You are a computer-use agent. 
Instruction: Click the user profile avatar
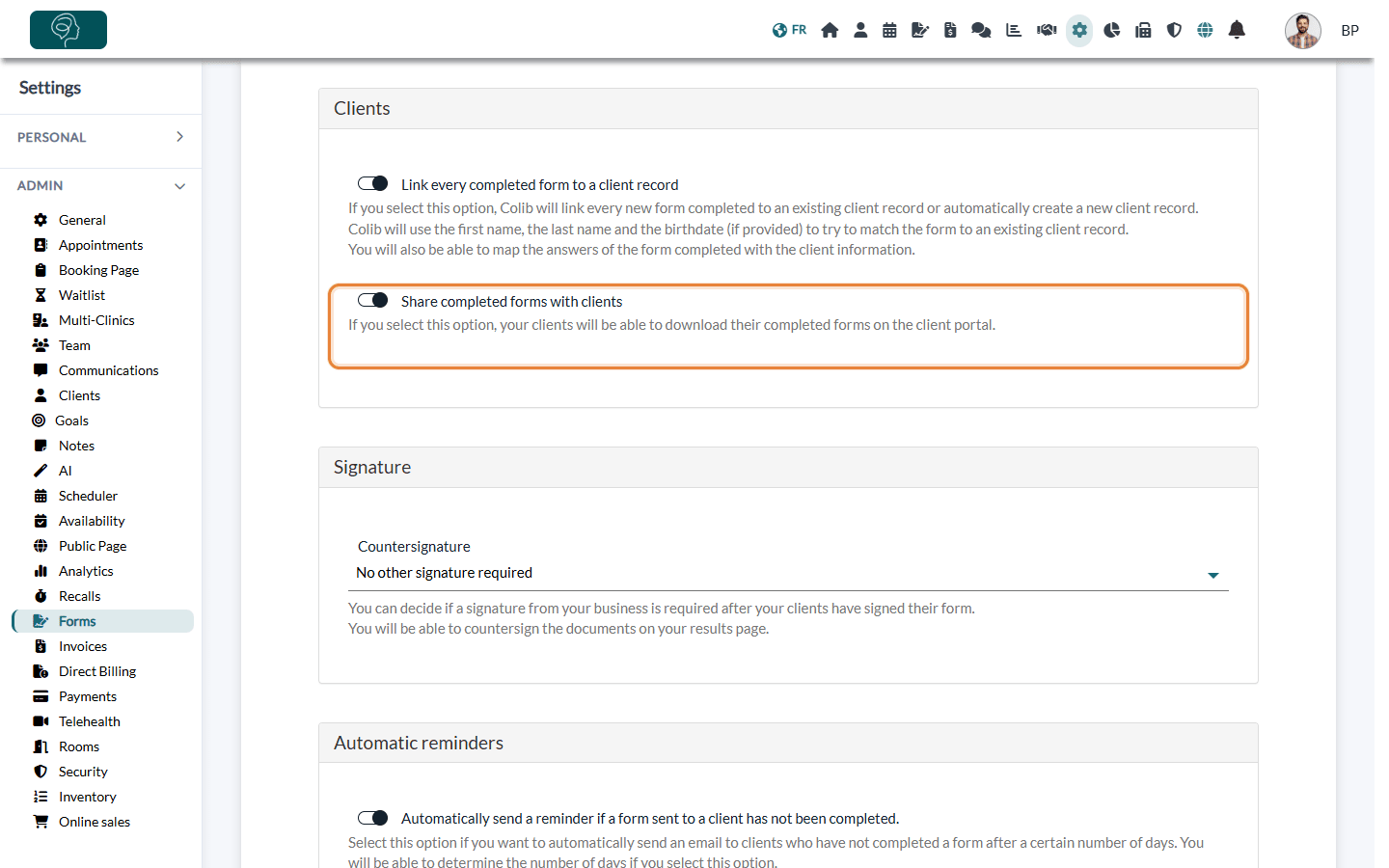[1302, 30]
